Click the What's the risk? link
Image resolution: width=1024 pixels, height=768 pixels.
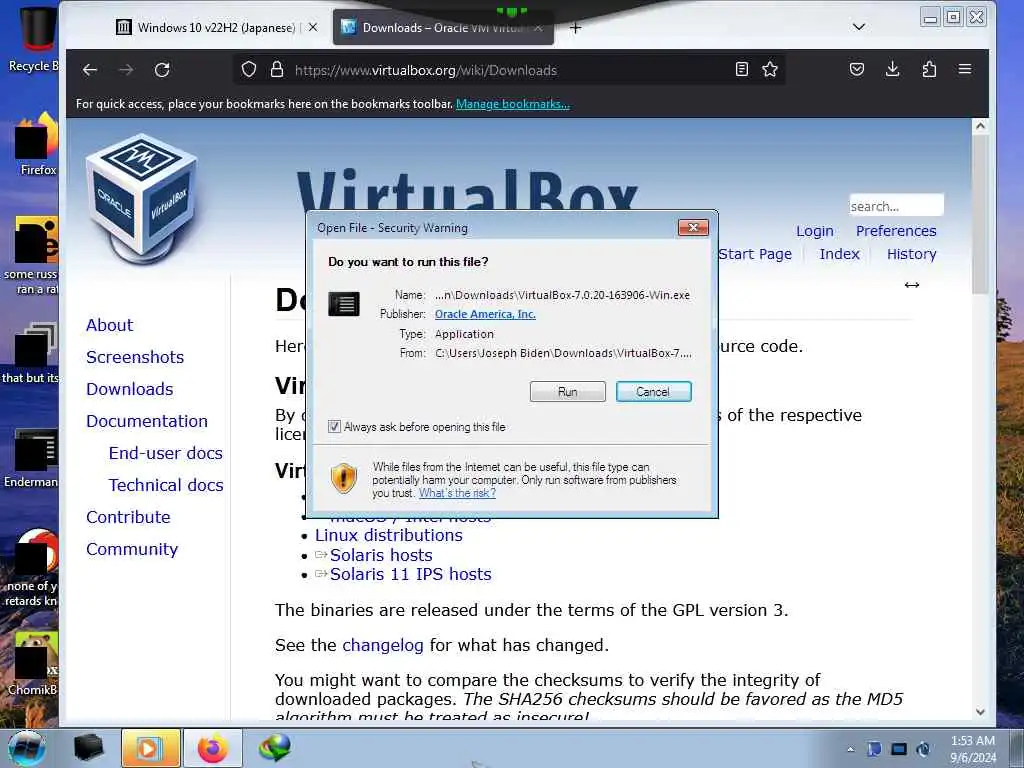457,493
